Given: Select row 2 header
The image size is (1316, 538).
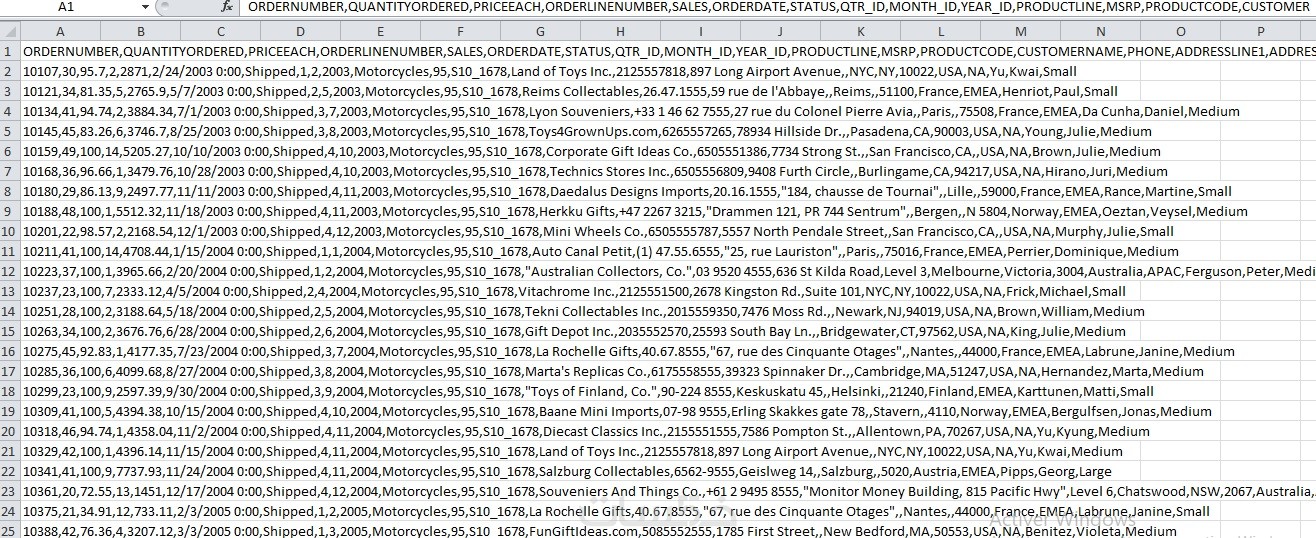Looking at the screenshot, I should (10, 71).
